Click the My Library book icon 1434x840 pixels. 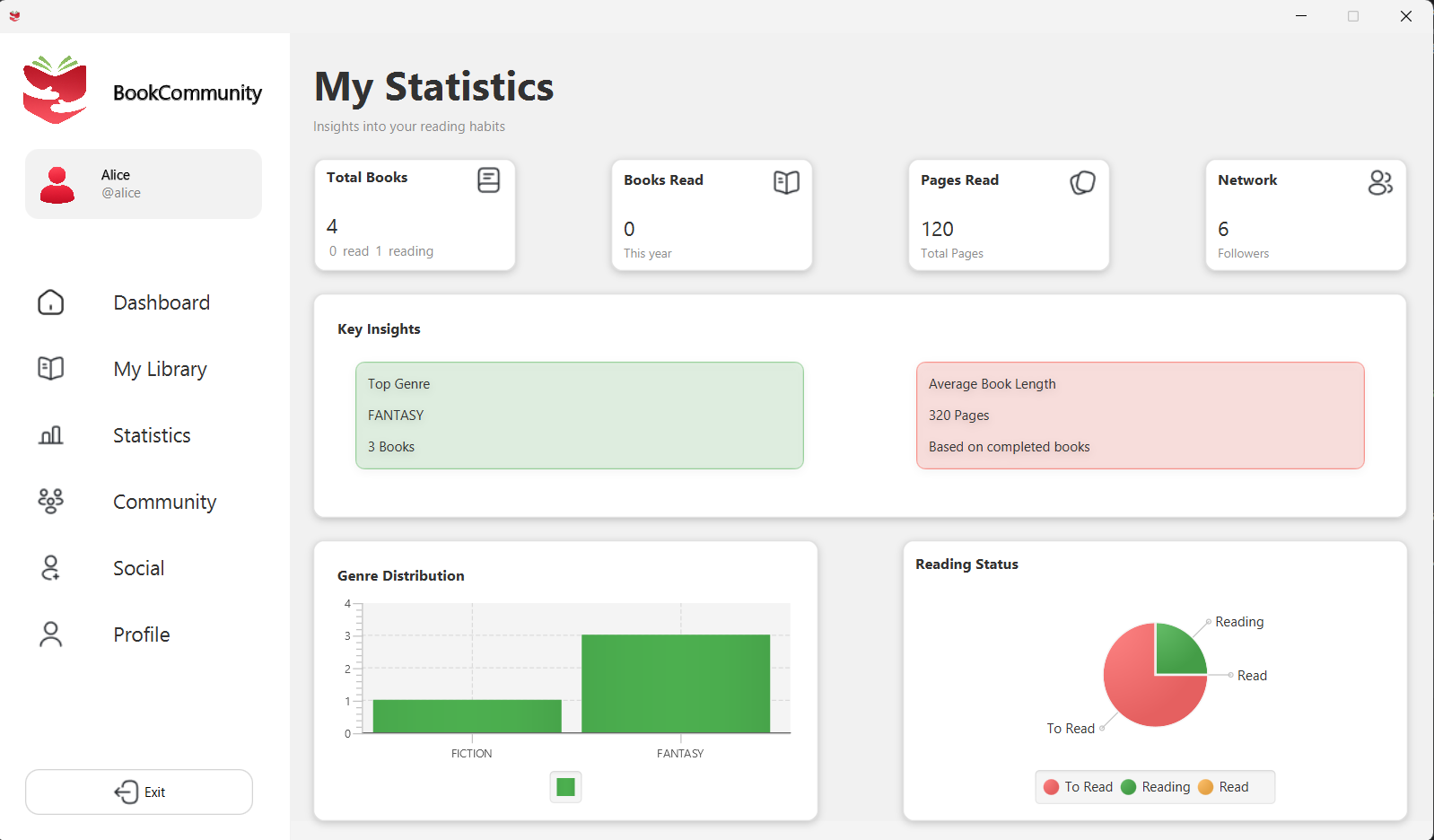pyautogui.click(x=51, y=369)
